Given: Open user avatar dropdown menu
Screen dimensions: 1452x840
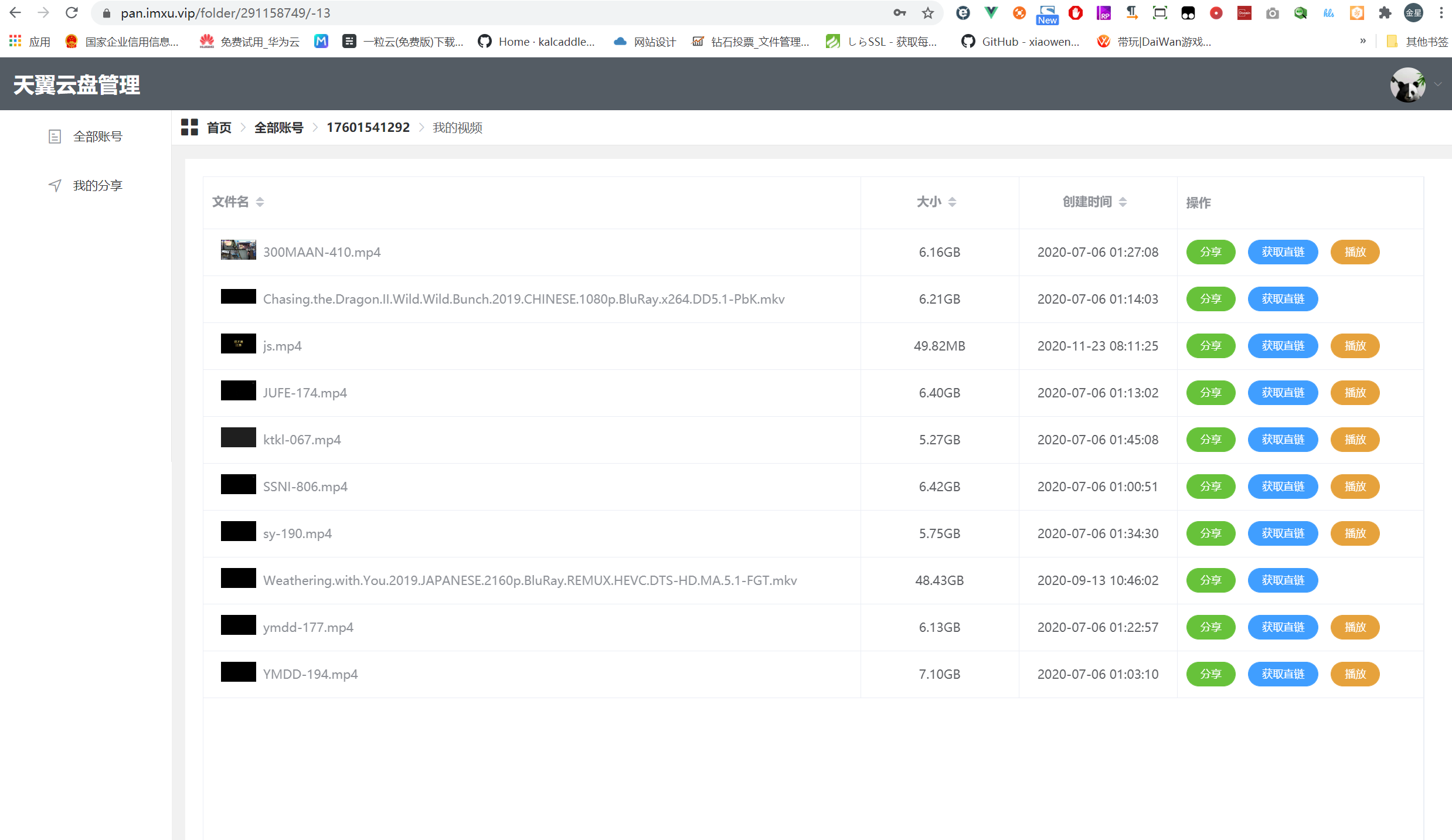Looking at the screenshot, I should 1438,84.
